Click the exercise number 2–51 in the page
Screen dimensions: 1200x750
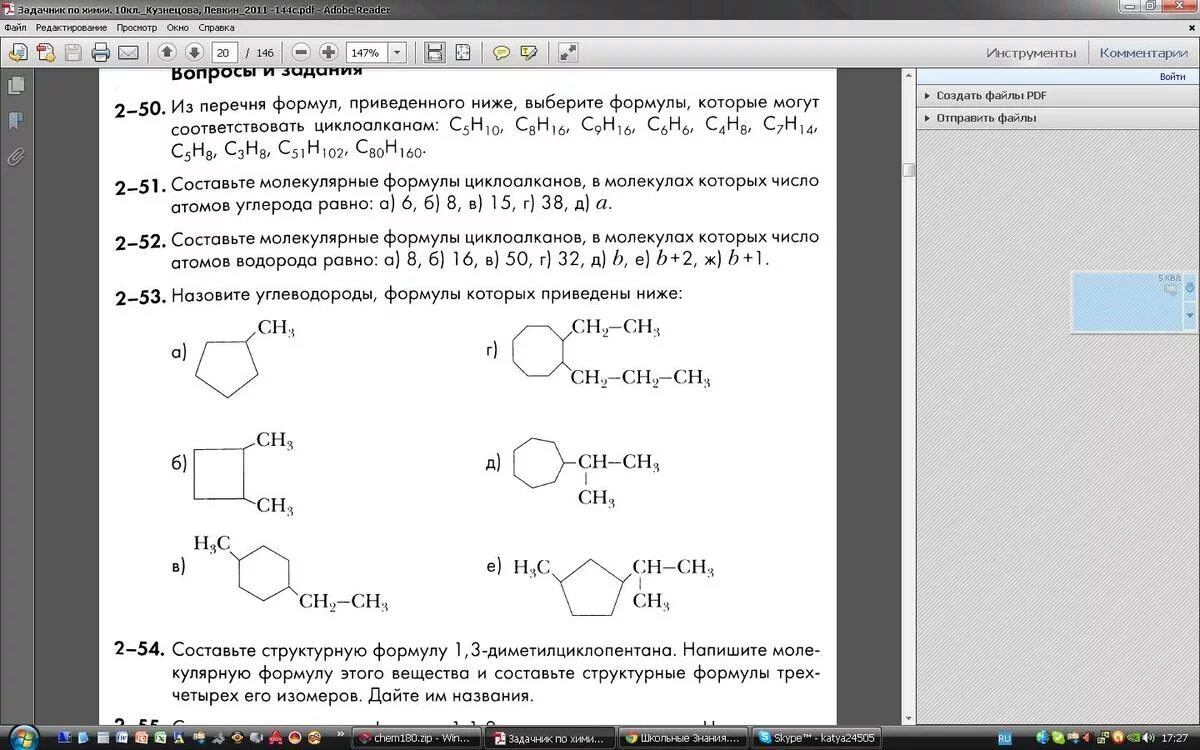pos(139,186)
